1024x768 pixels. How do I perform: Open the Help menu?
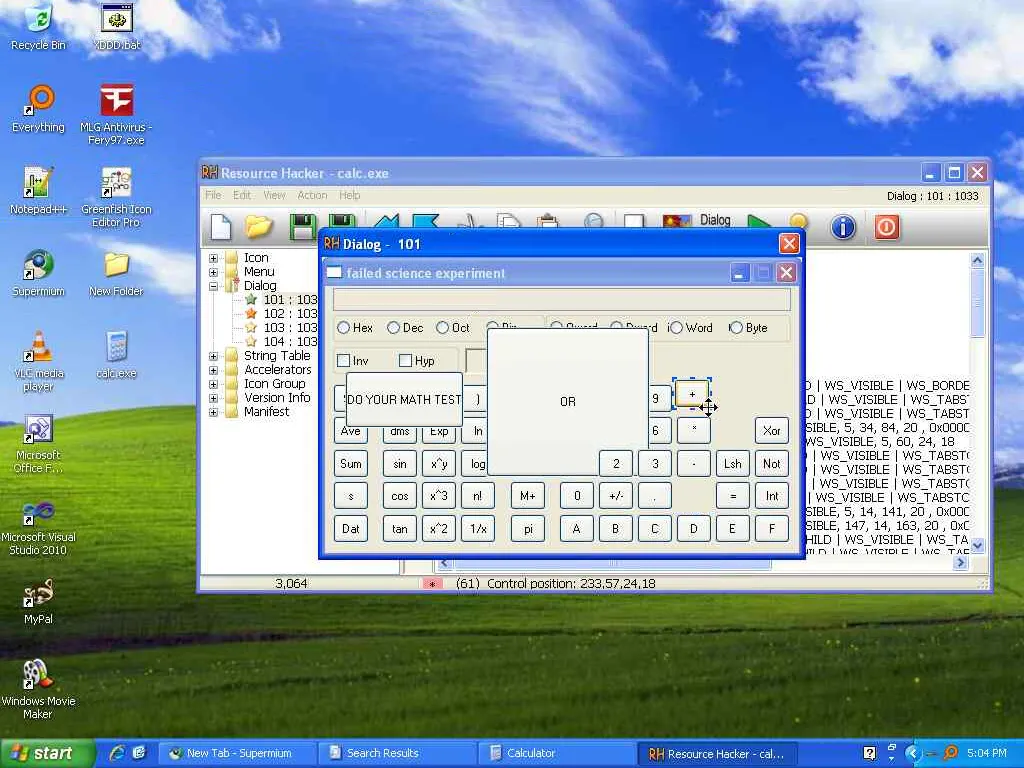349,195
